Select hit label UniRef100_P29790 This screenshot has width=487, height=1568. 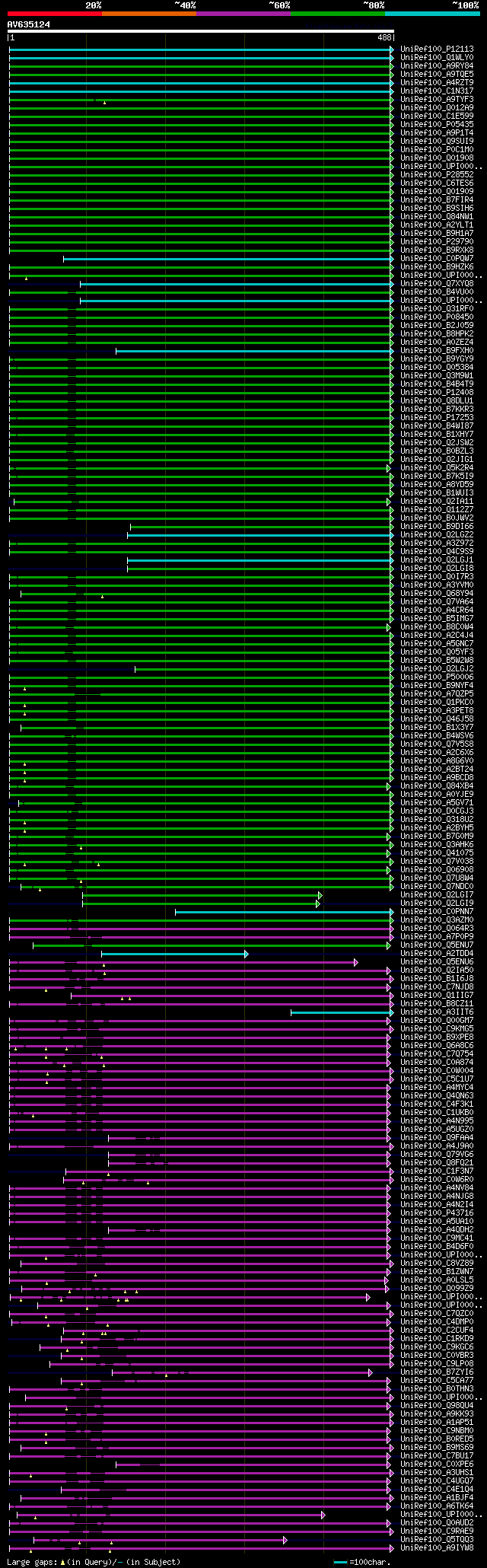pyautogui.click(x=437, y=241)
